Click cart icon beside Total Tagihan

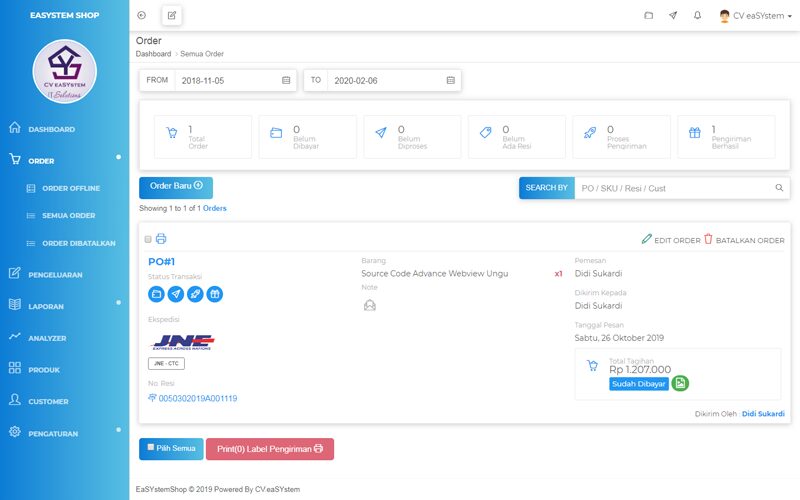coord(592,365)
